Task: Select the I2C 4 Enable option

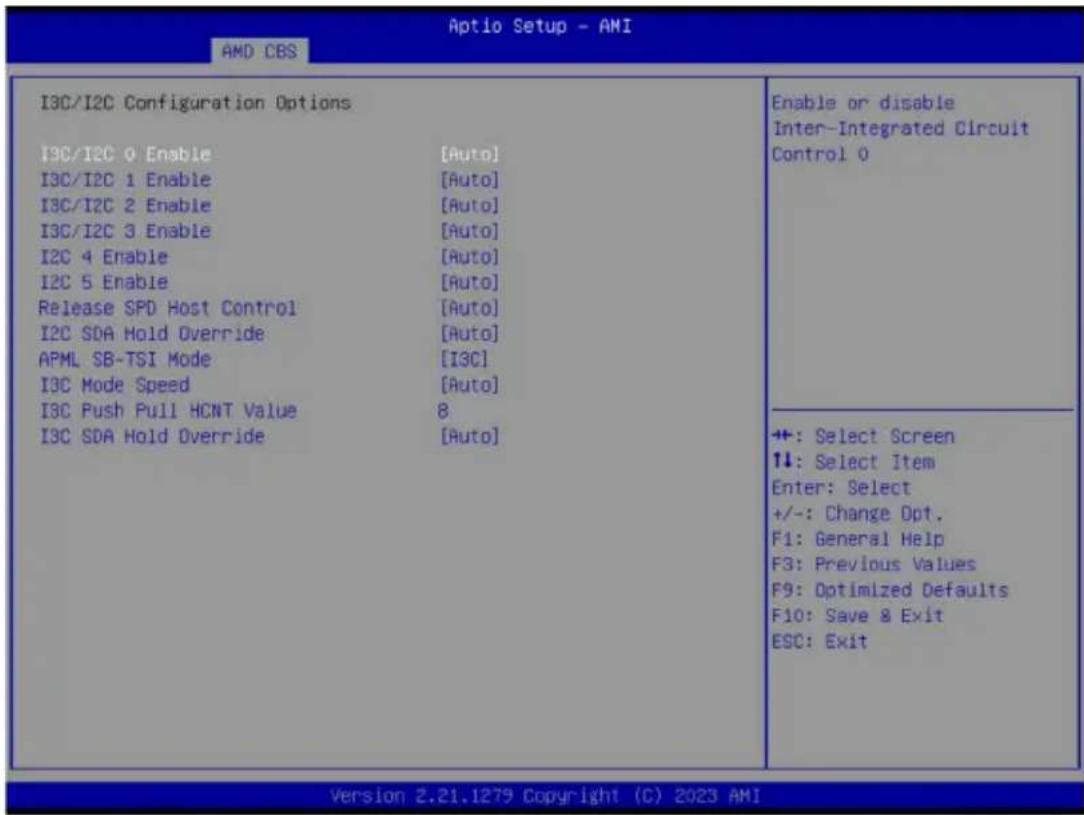Action: point(104,256)
